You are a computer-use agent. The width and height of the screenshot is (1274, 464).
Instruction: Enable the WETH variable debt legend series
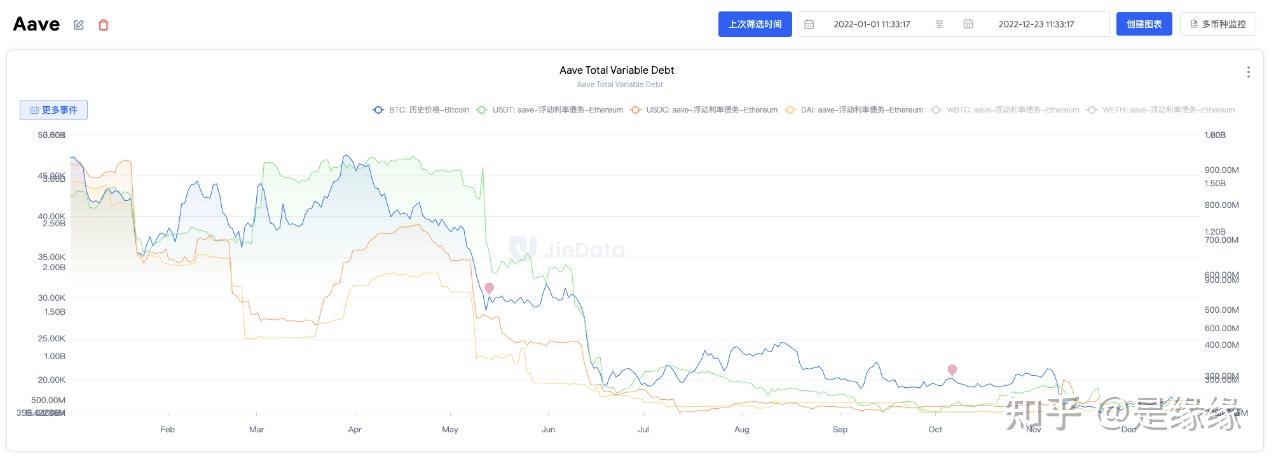(x=1160, y=110)
